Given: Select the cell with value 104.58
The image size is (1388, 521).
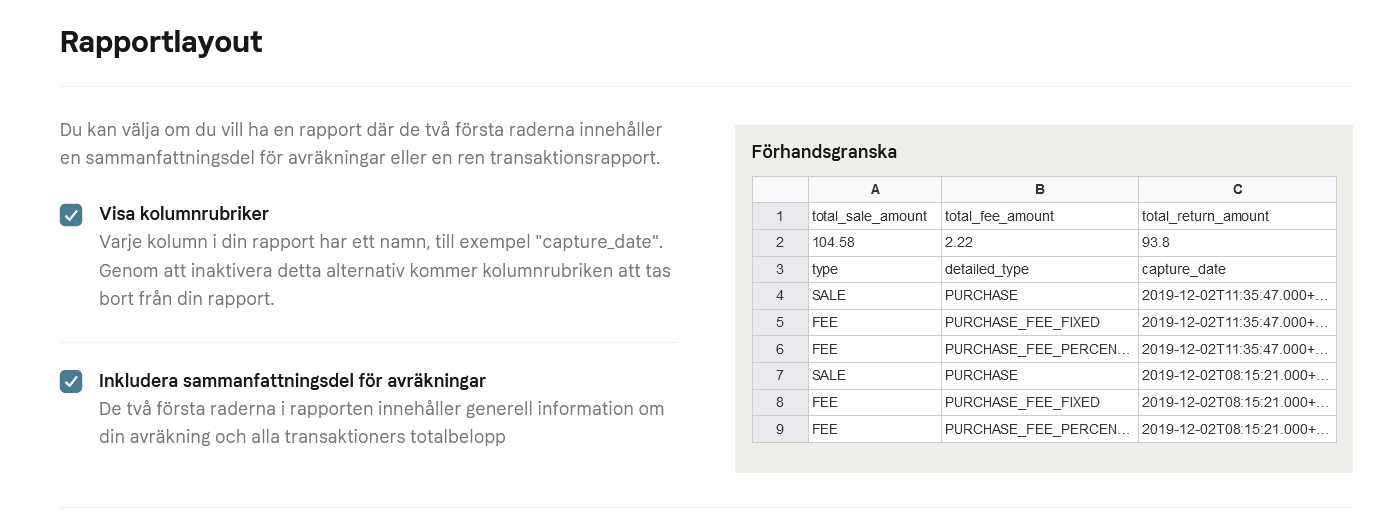Looking at the screenshot, I should tap(875, 243).
